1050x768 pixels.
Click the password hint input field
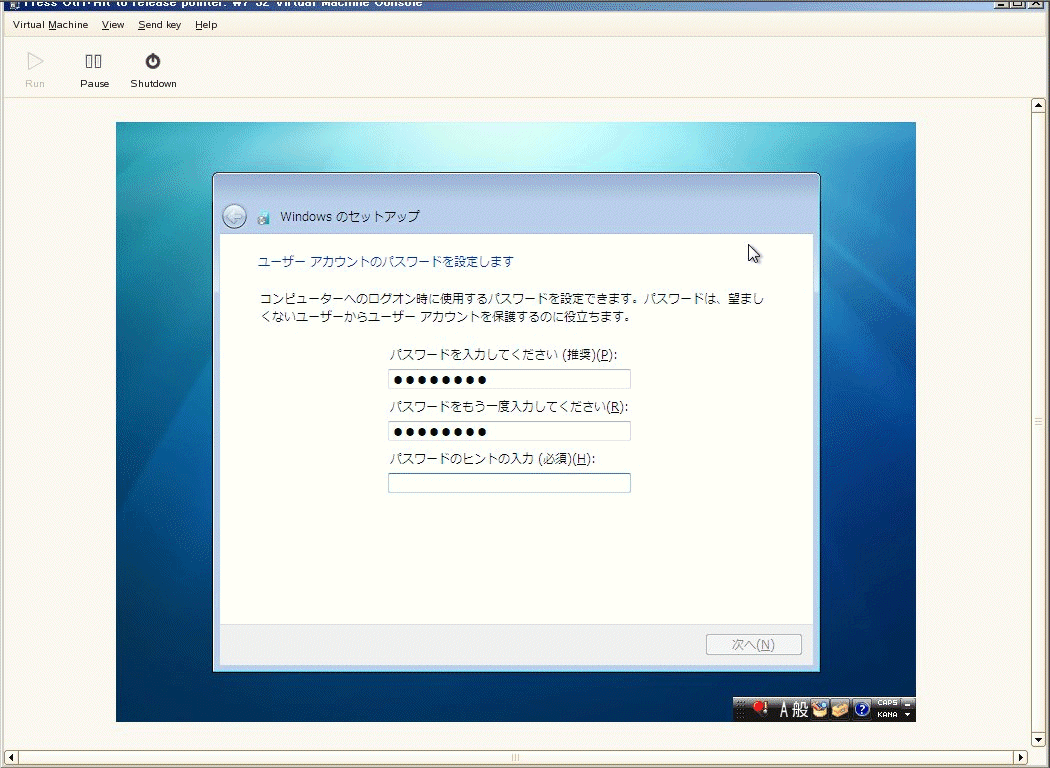click(x=509, y=483)
